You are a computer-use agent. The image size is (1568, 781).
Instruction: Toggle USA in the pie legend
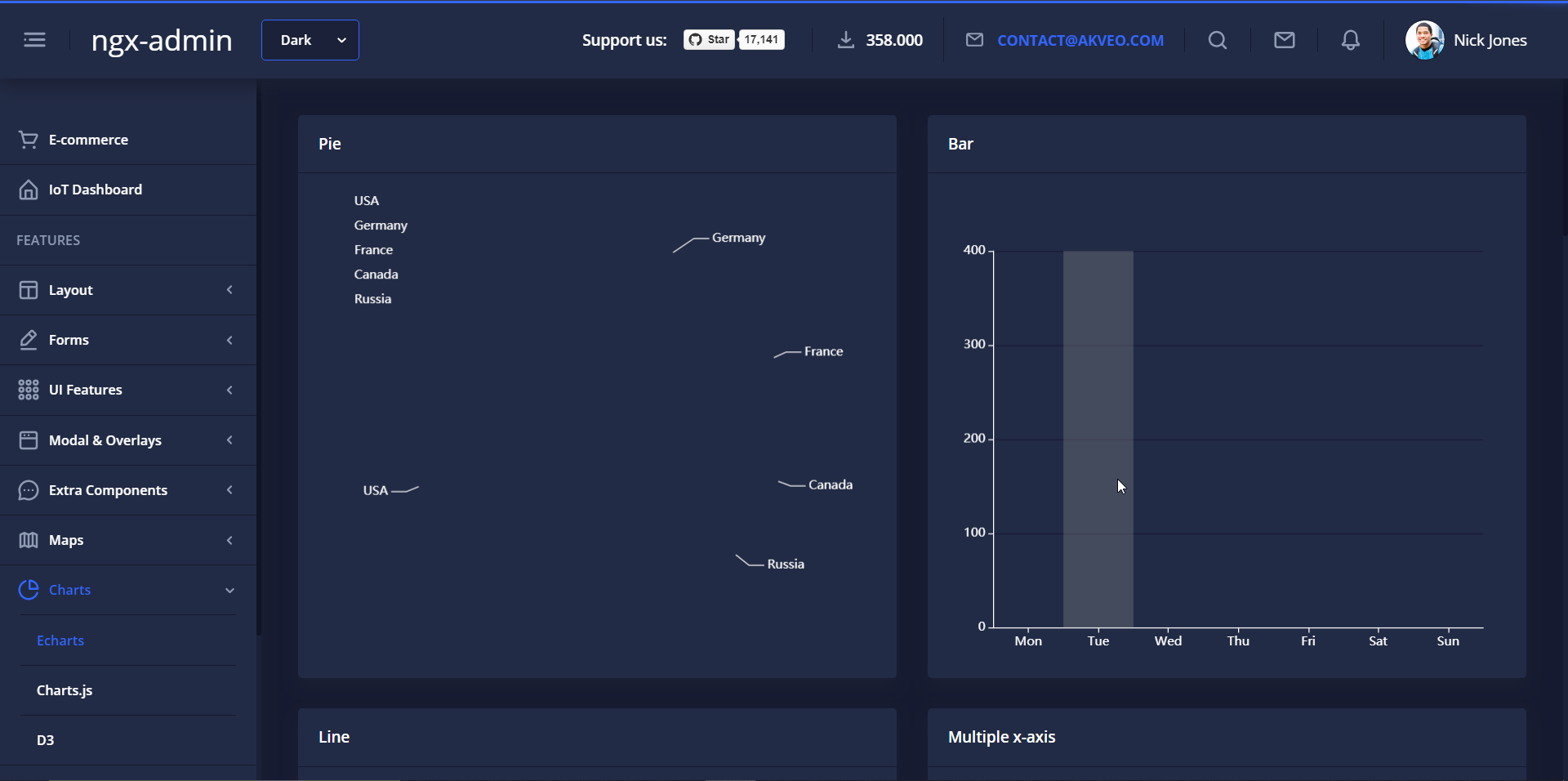(367, 201)
